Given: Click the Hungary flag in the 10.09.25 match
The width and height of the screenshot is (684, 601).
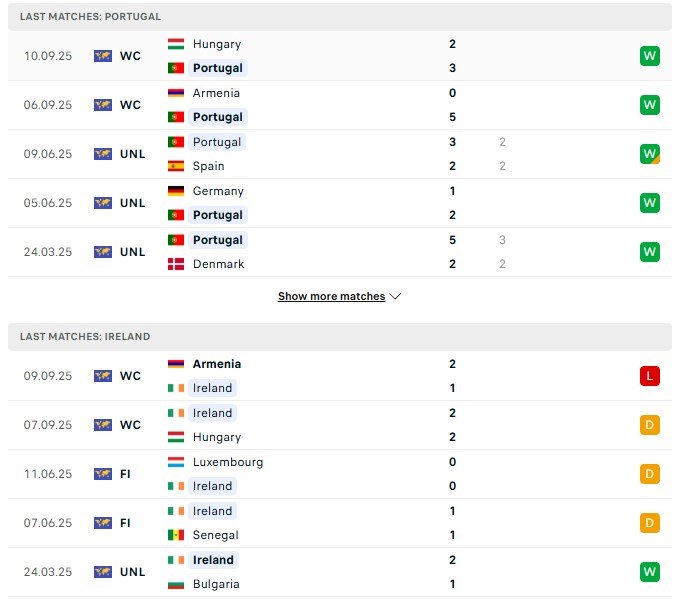Looking at the screenshot, I should 176,44.
